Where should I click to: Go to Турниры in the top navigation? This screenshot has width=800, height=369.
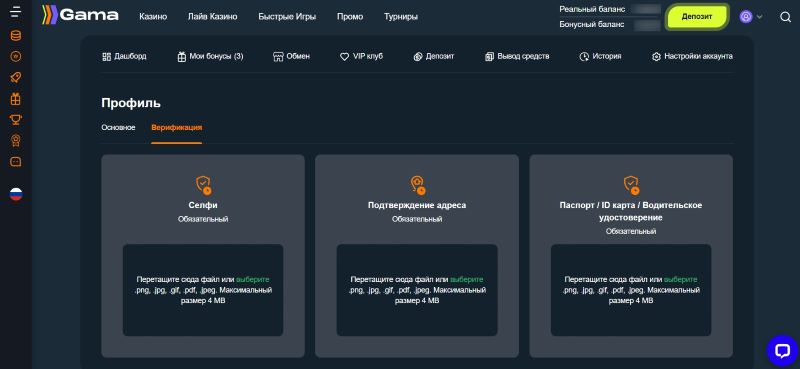pos(401,17)
